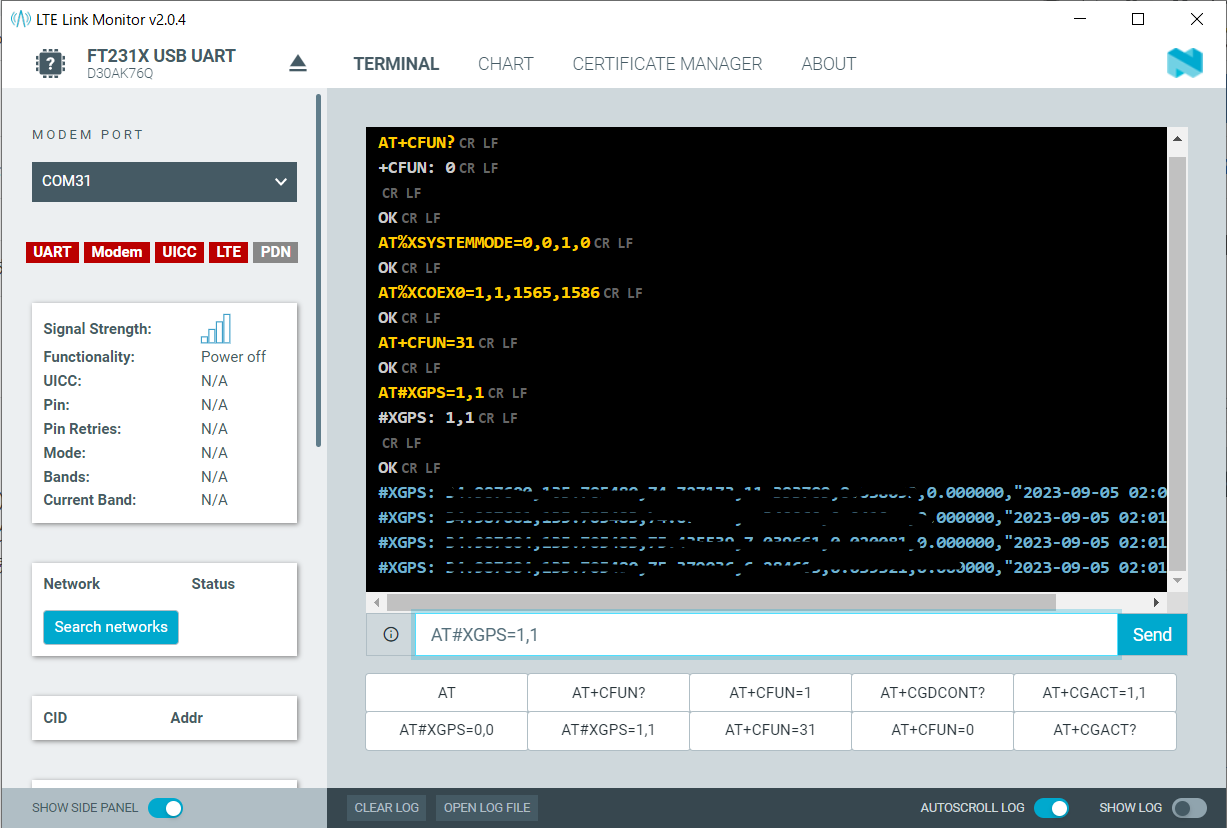
Task: Enable the Show Log switch
Action: 1189,808
